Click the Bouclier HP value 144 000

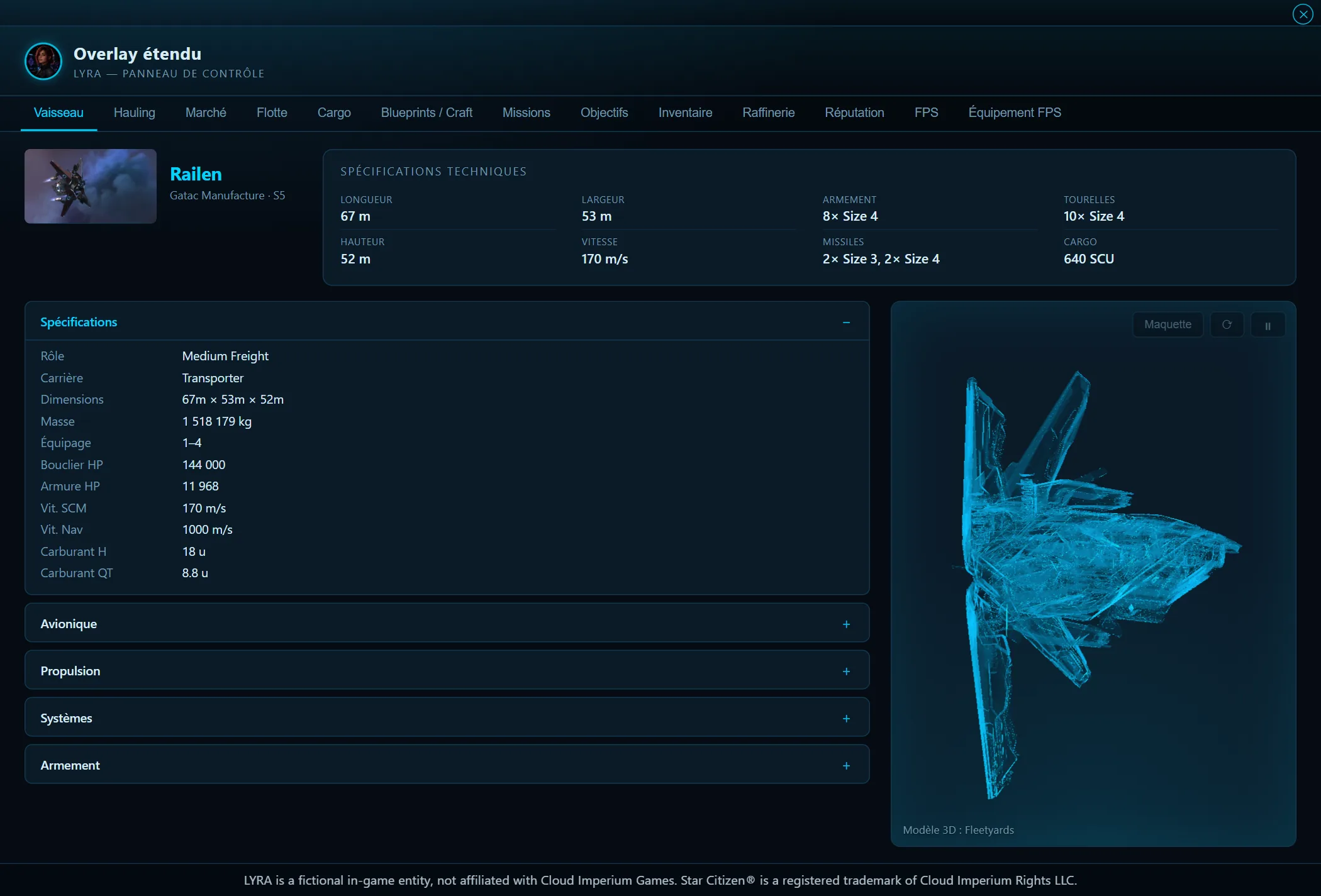pos(204,465)
